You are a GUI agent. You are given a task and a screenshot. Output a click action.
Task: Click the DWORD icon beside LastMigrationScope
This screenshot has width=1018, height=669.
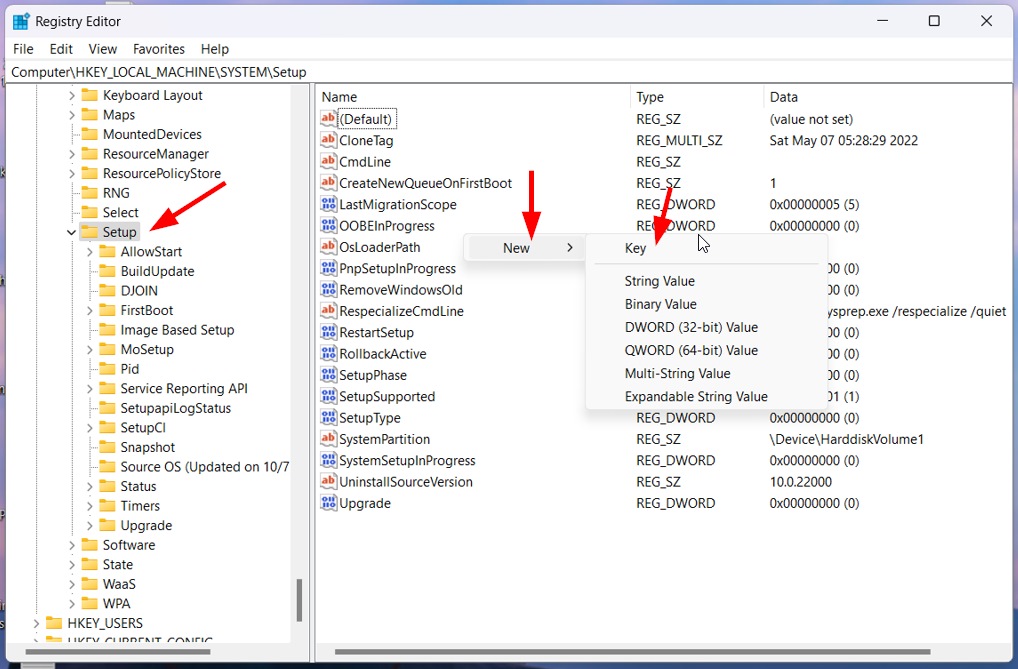coord(329,204)
